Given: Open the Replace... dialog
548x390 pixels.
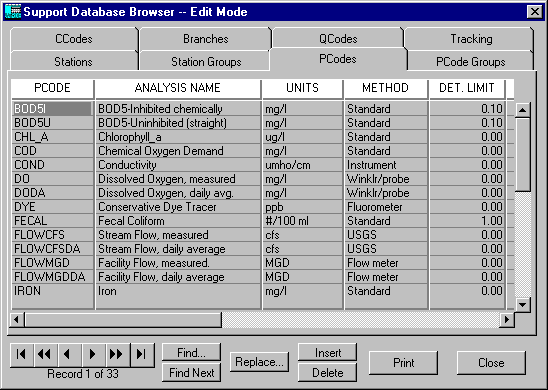Looking at the screenshot, I should tap(259, 362).
